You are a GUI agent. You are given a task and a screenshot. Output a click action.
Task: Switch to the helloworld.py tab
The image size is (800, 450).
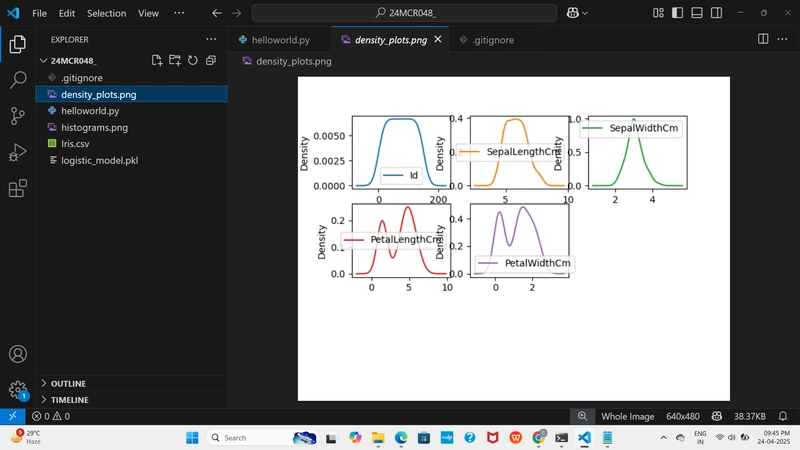280,40
